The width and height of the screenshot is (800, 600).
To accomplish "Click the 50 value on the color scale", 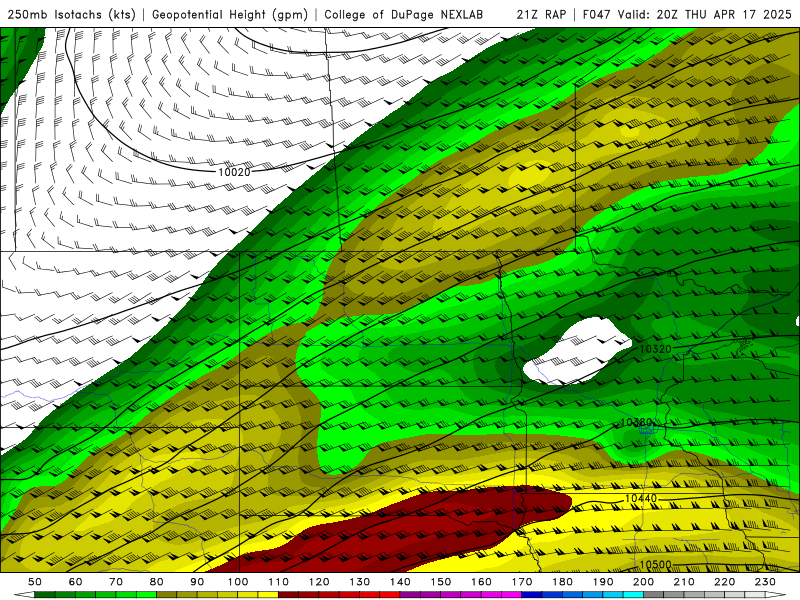I will coord(35,582).
